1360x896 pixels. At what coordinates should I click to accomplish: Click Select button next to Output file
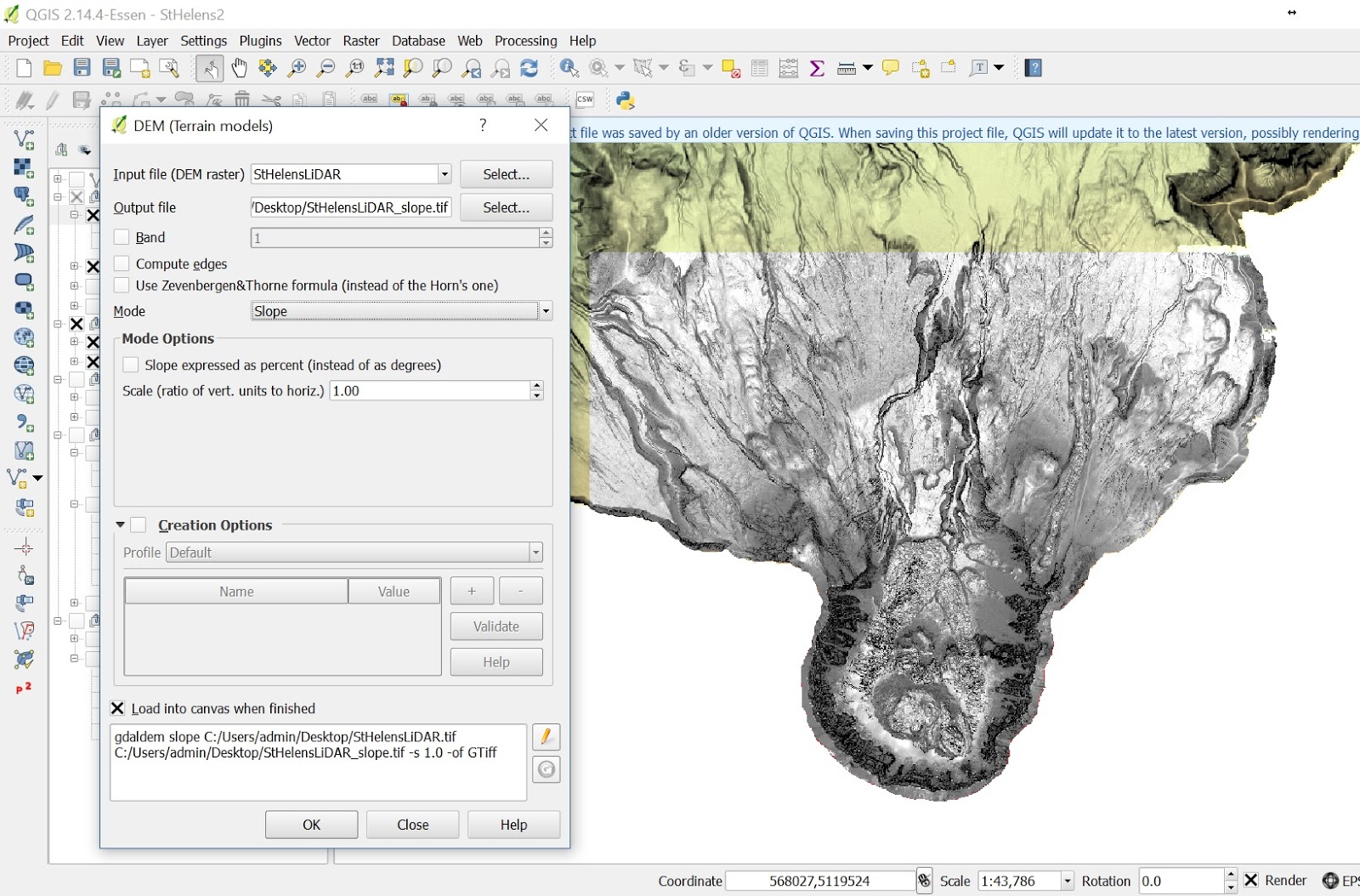tap(506, 207)
